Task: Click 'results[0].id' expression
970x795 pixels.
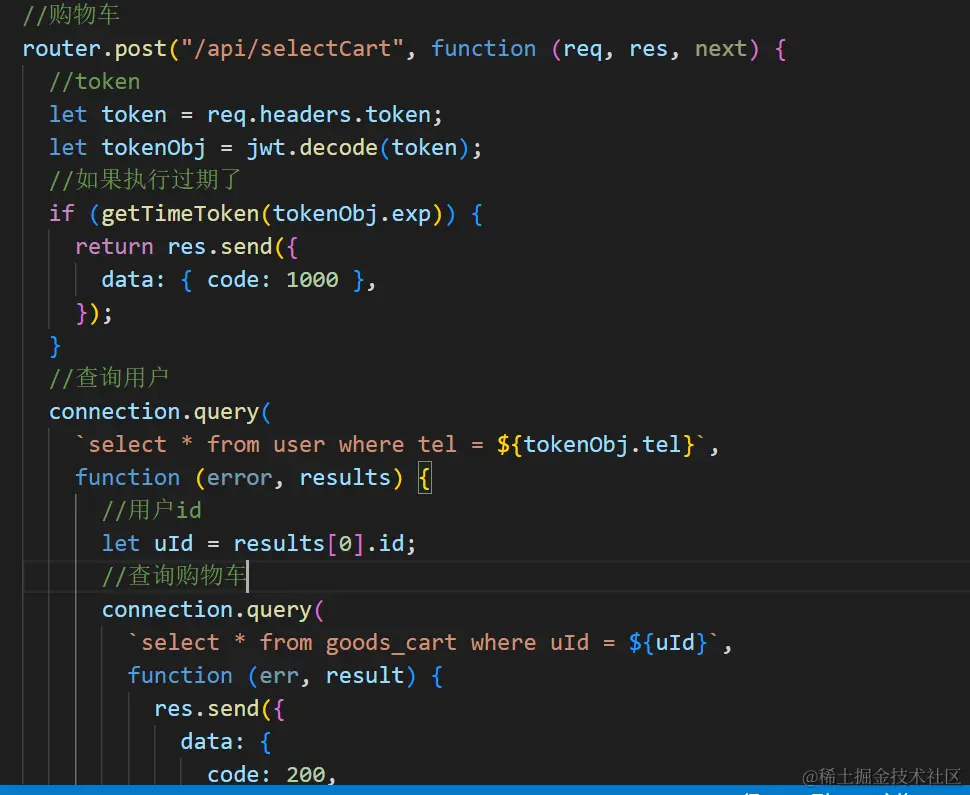Action: [x=319, y=544]
